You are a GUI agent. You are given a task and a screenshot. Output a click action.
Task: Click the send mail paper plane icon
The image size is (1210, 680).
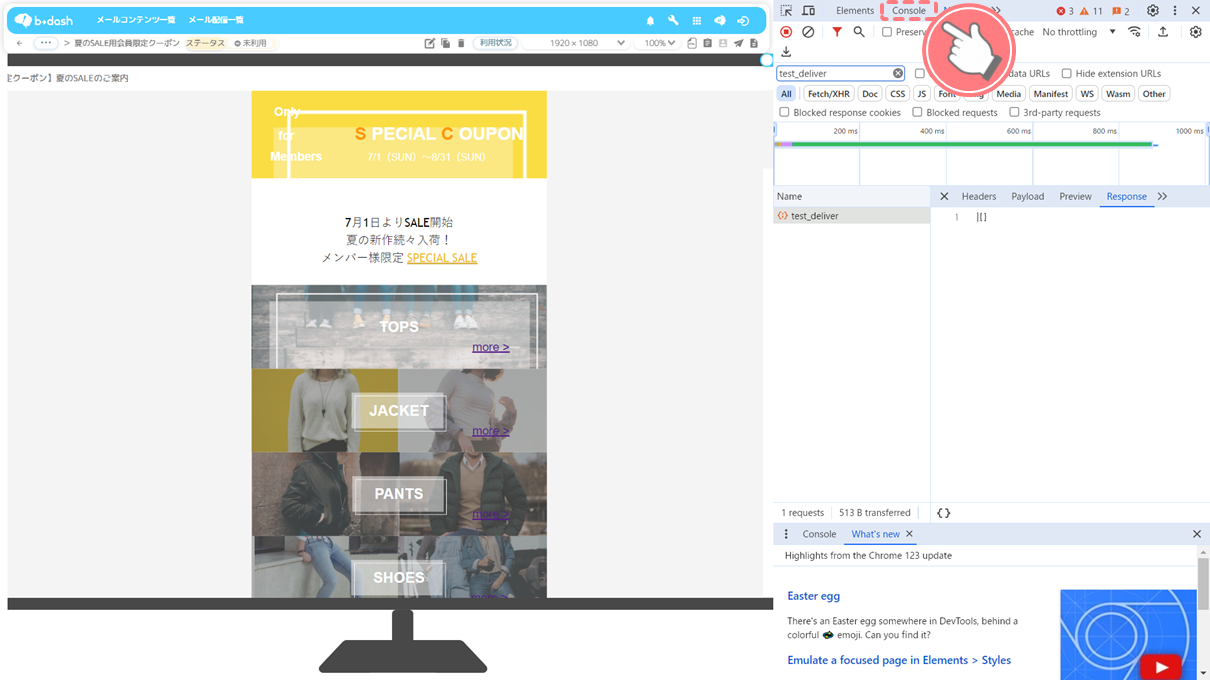[739, 44]
